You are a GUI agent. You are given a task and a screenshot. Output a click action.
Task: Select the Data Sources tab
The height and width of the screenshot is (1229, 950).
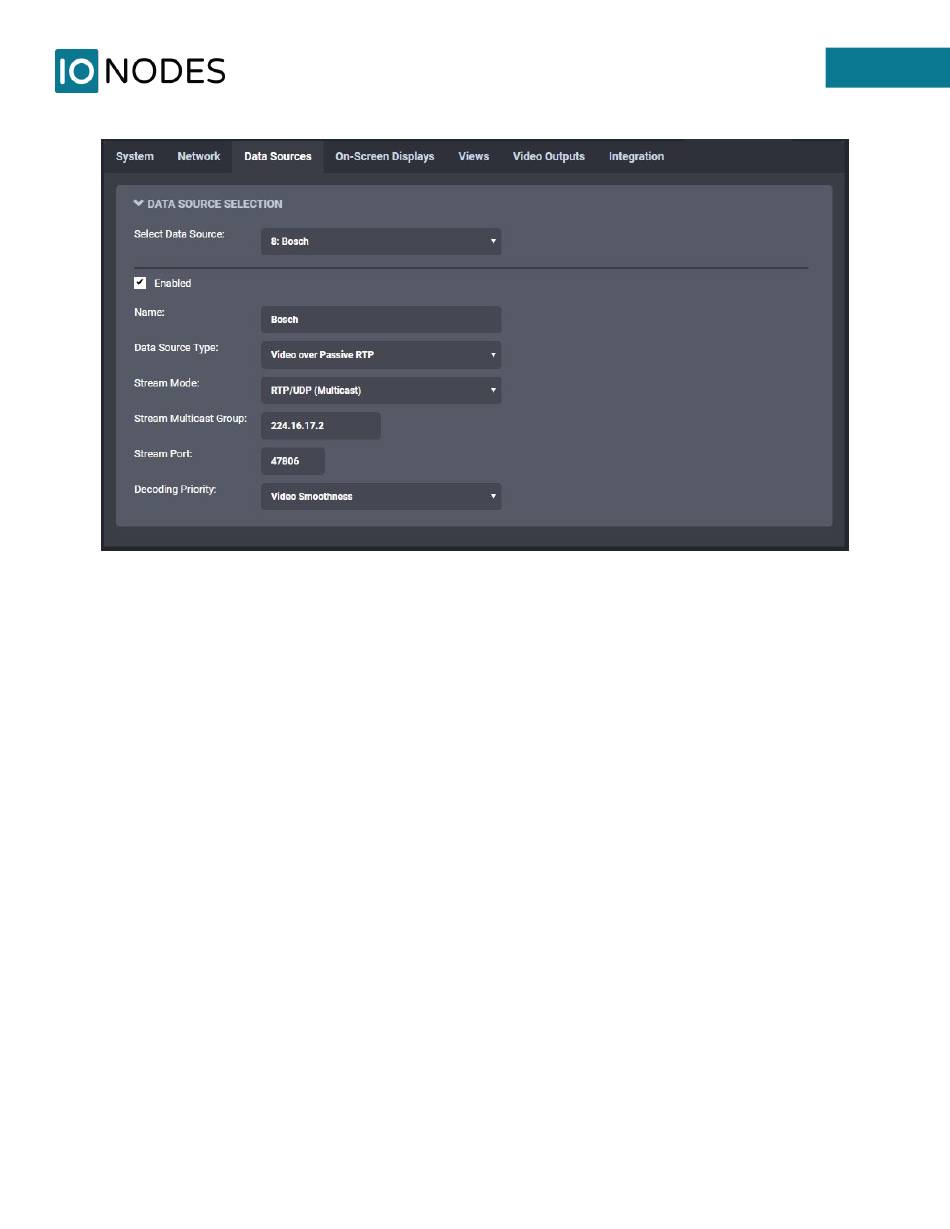tap(278, 156)
